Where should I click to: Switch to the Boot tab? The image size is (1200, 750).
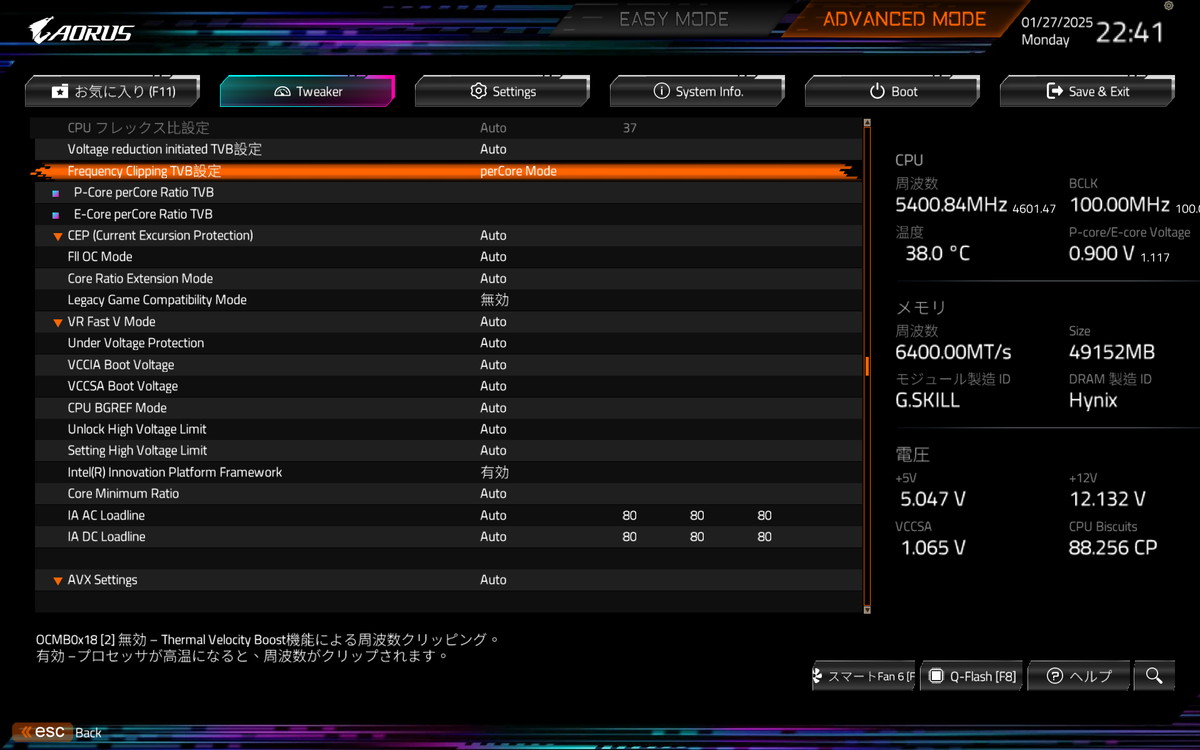click(x=892, y=91)
